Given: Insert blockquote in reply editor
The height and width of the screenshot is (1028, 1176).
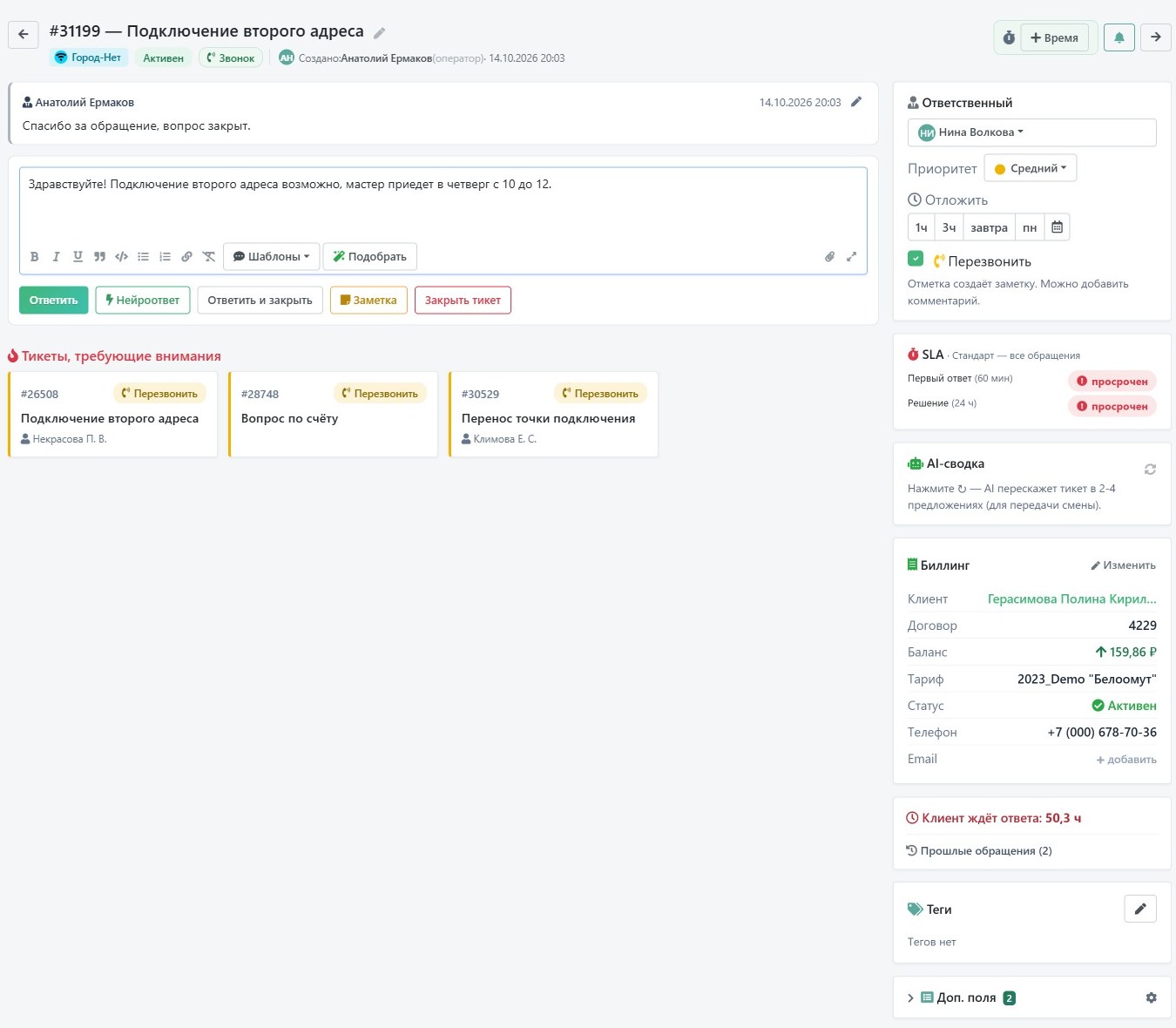Looking at the screenshot, I should 99,257.
